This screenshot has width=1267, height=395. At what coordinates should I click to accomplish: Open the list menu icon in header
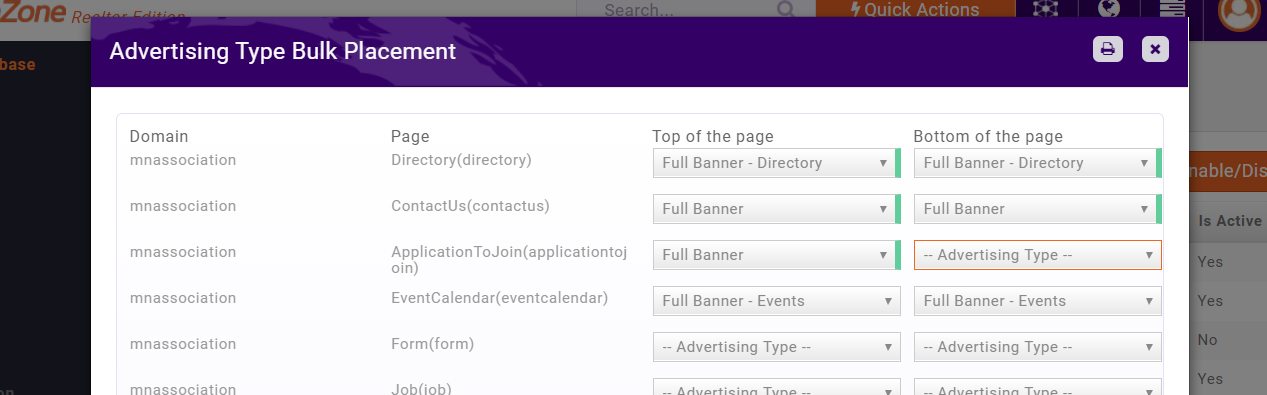tap(1171, 9)
